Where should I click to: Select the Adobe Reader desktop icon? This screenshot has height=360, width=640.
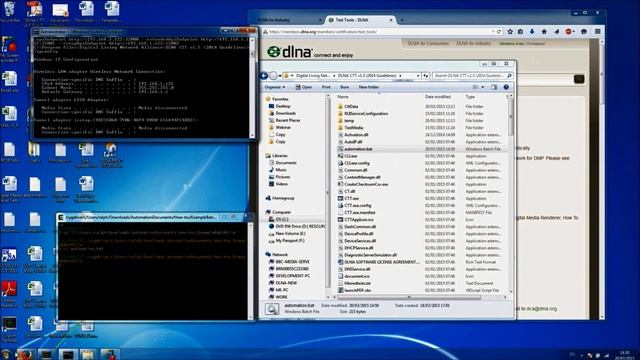pyautogui.click(x=9, y=293)
